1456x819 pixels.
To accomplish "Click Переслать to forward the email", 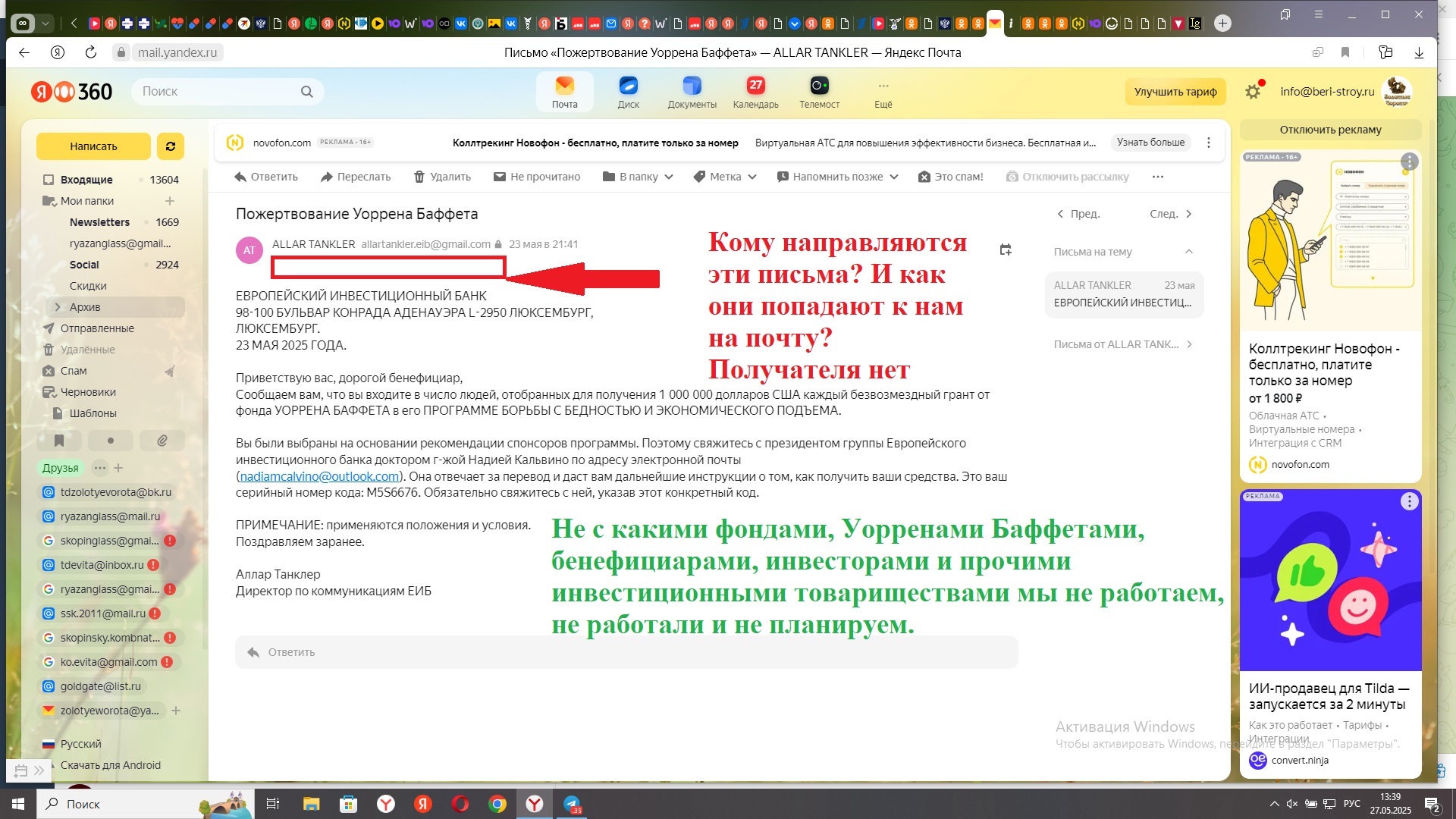I will 356,177.
